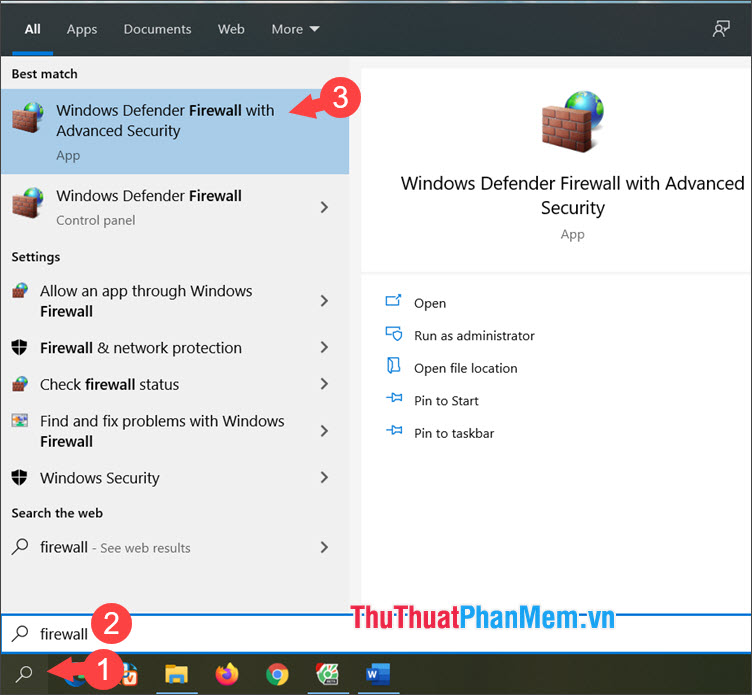Click the magnifier icon beside web result
This screenshot has width=752, height=695.
click(20, 546)
